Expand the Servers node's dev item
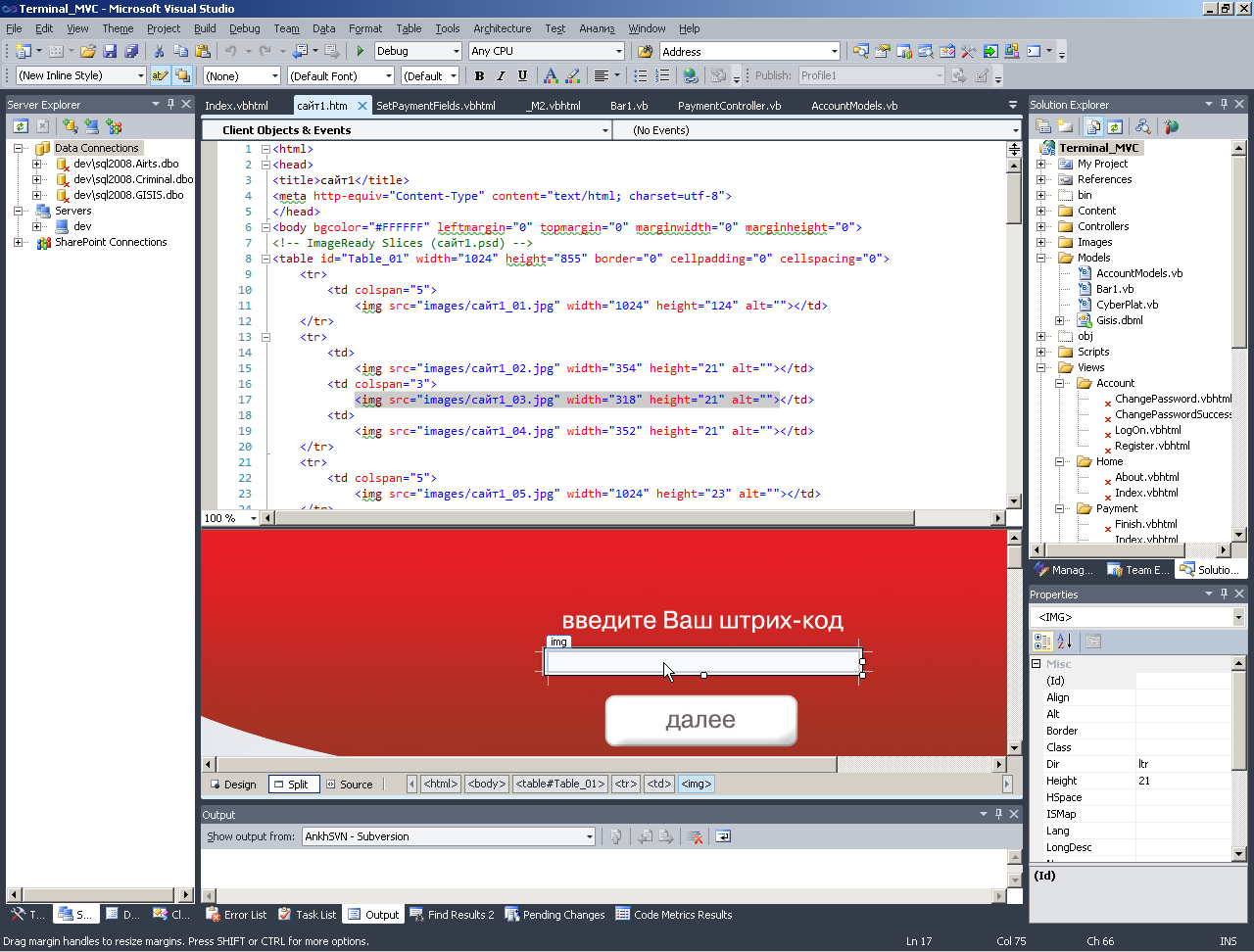1254x952 pixels. pyautogui.click(x=37, y=226)
